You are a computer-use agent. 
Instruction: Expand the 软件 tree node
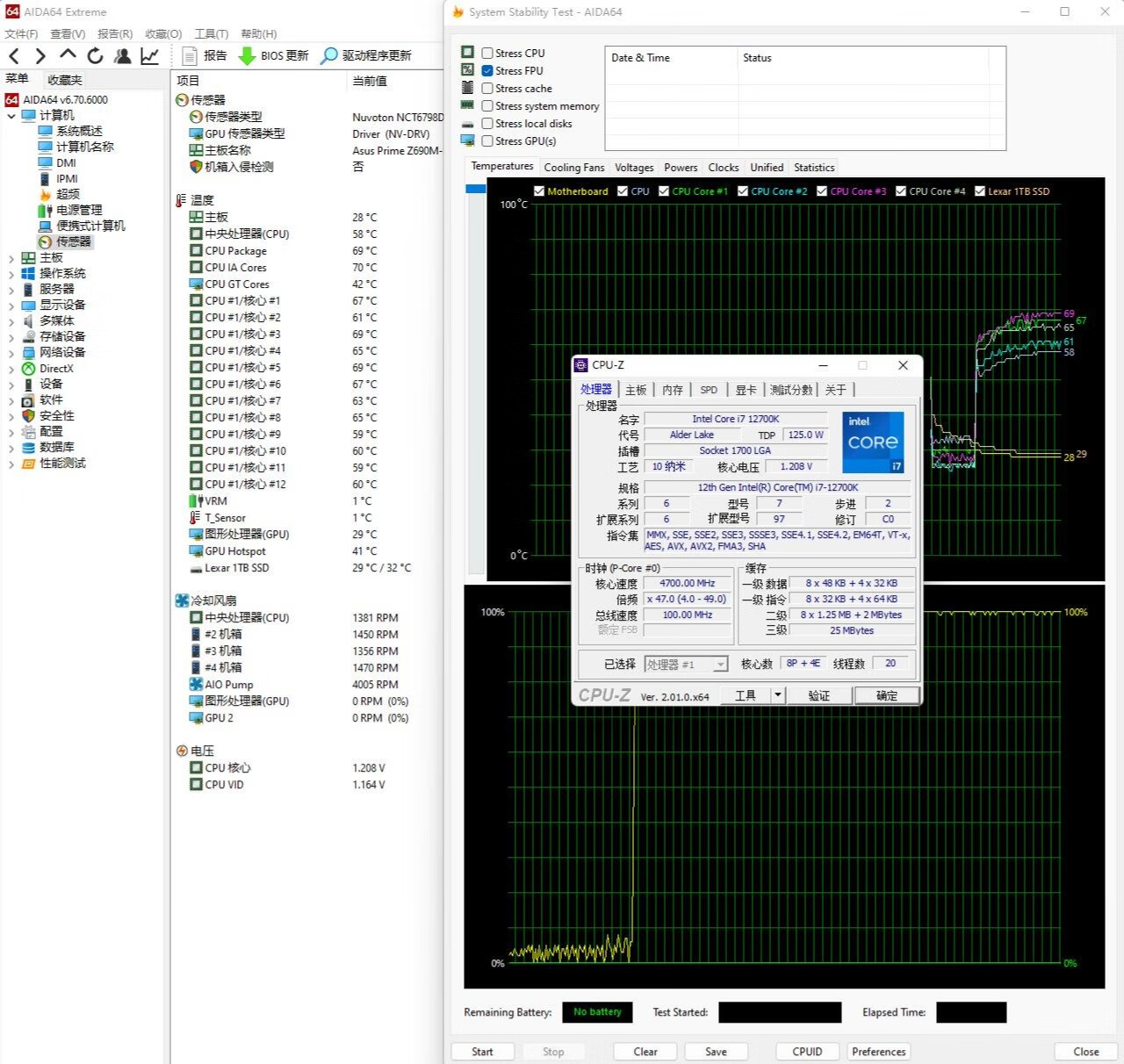11,400
